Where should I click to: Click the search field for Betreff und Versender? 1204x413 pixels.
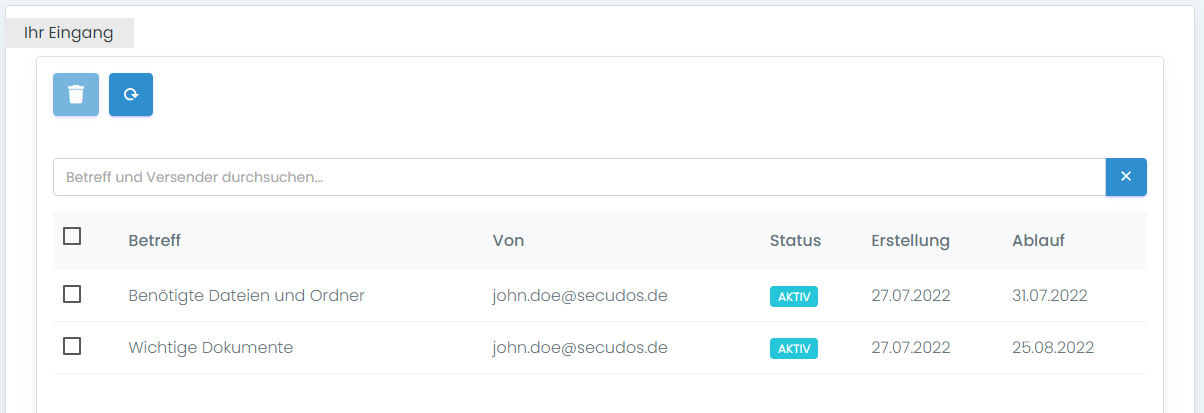(578, 177)
